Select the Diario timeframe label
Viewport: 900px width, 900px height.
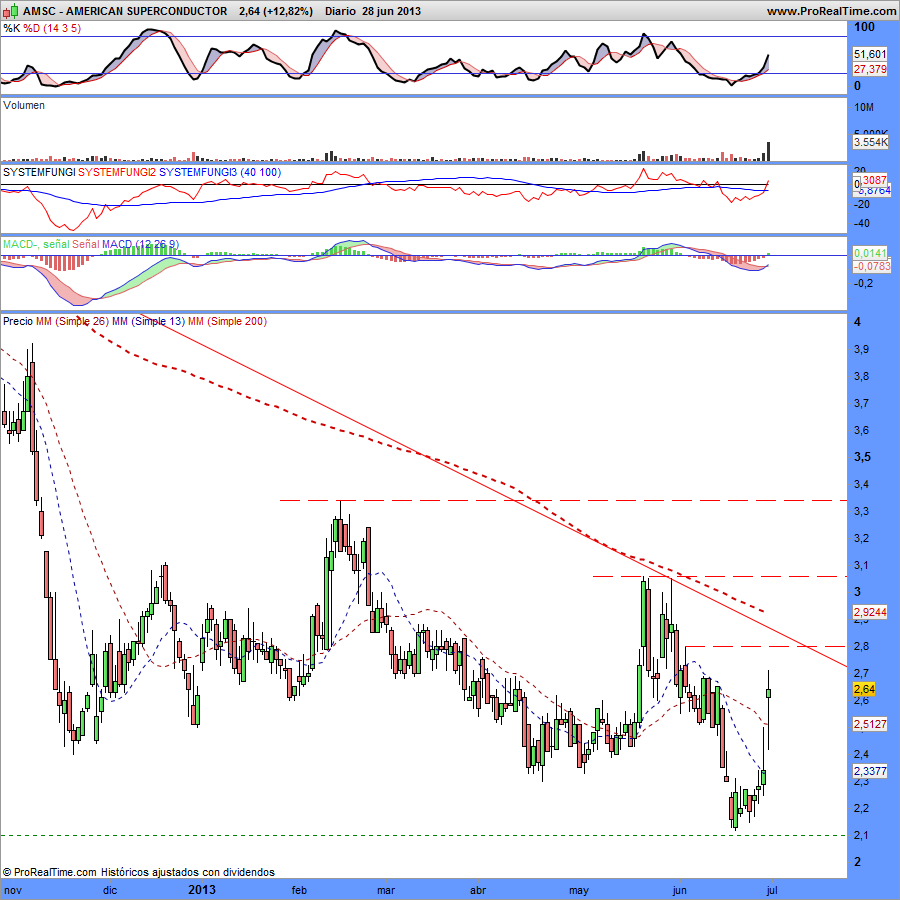click(340, 11)
